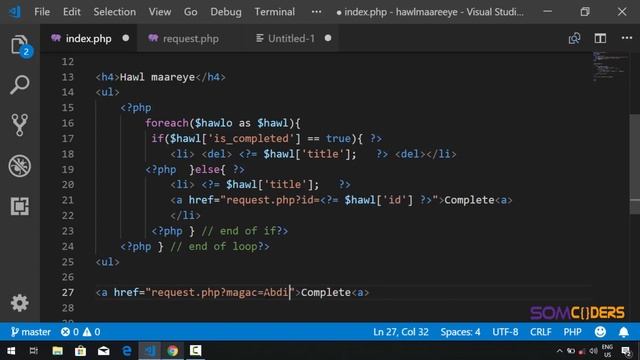
Task: Click the foreach keyword on line 16
Action: (167, 123)
